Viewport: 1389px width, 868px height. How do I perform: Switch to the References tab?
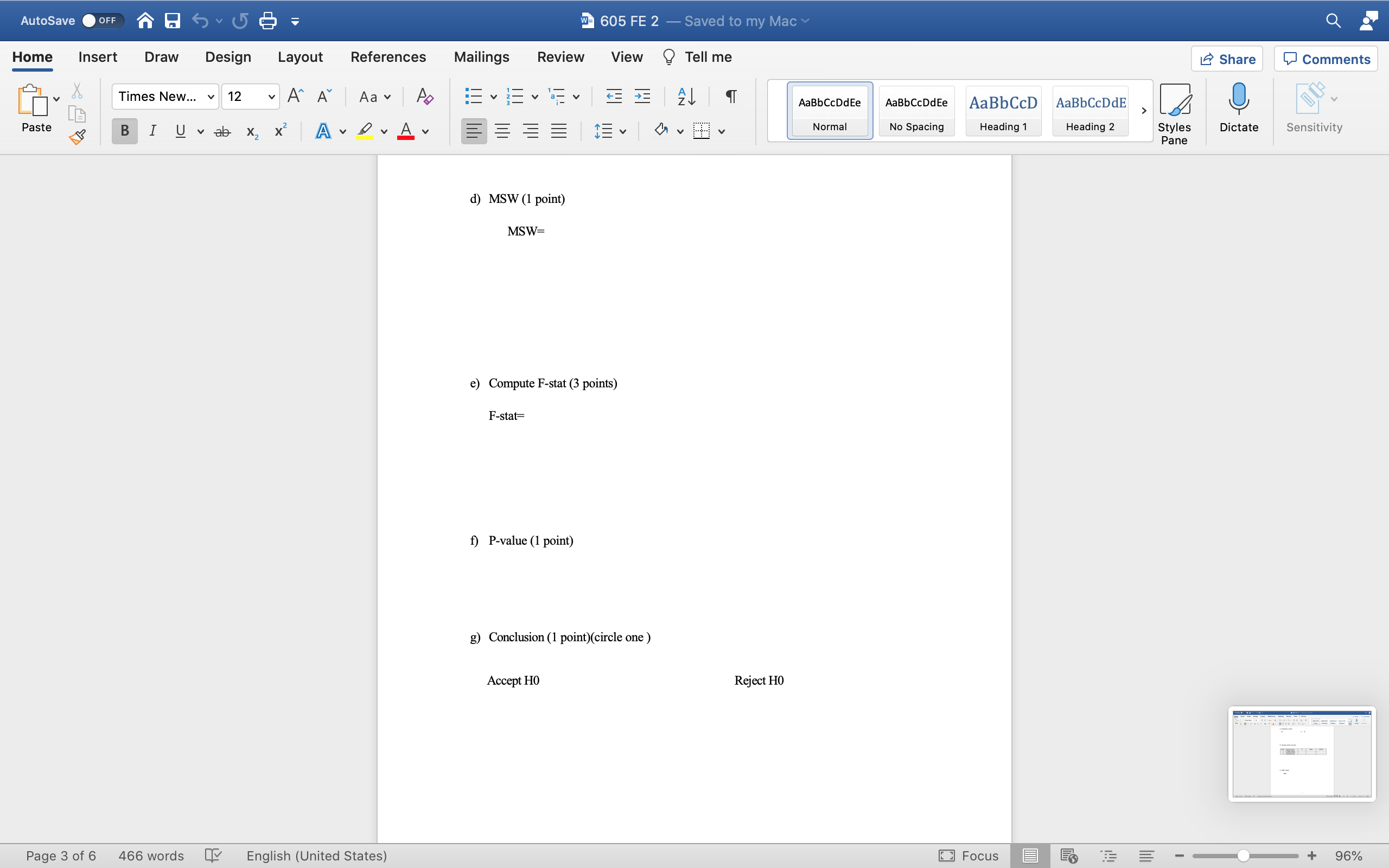point(388,57)
